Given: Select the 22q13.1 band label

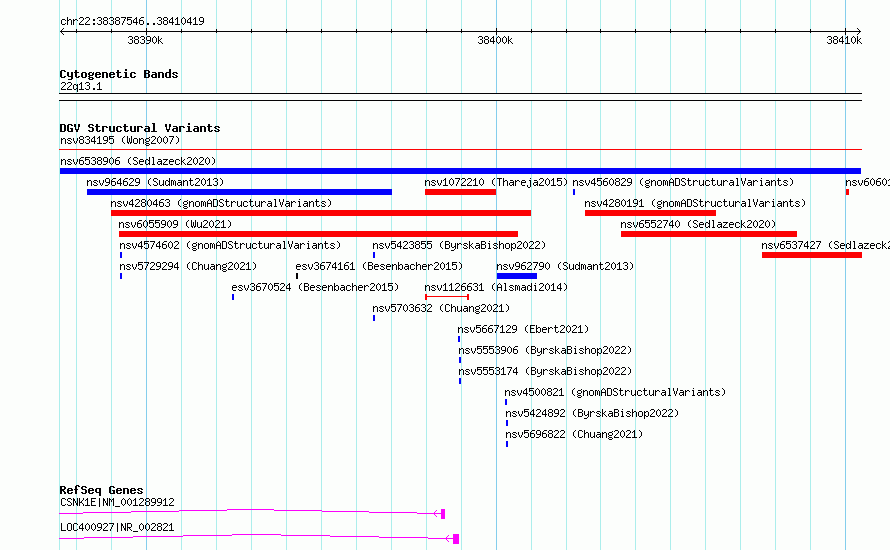Looking at the screenshot, I should tap(81, 86).
